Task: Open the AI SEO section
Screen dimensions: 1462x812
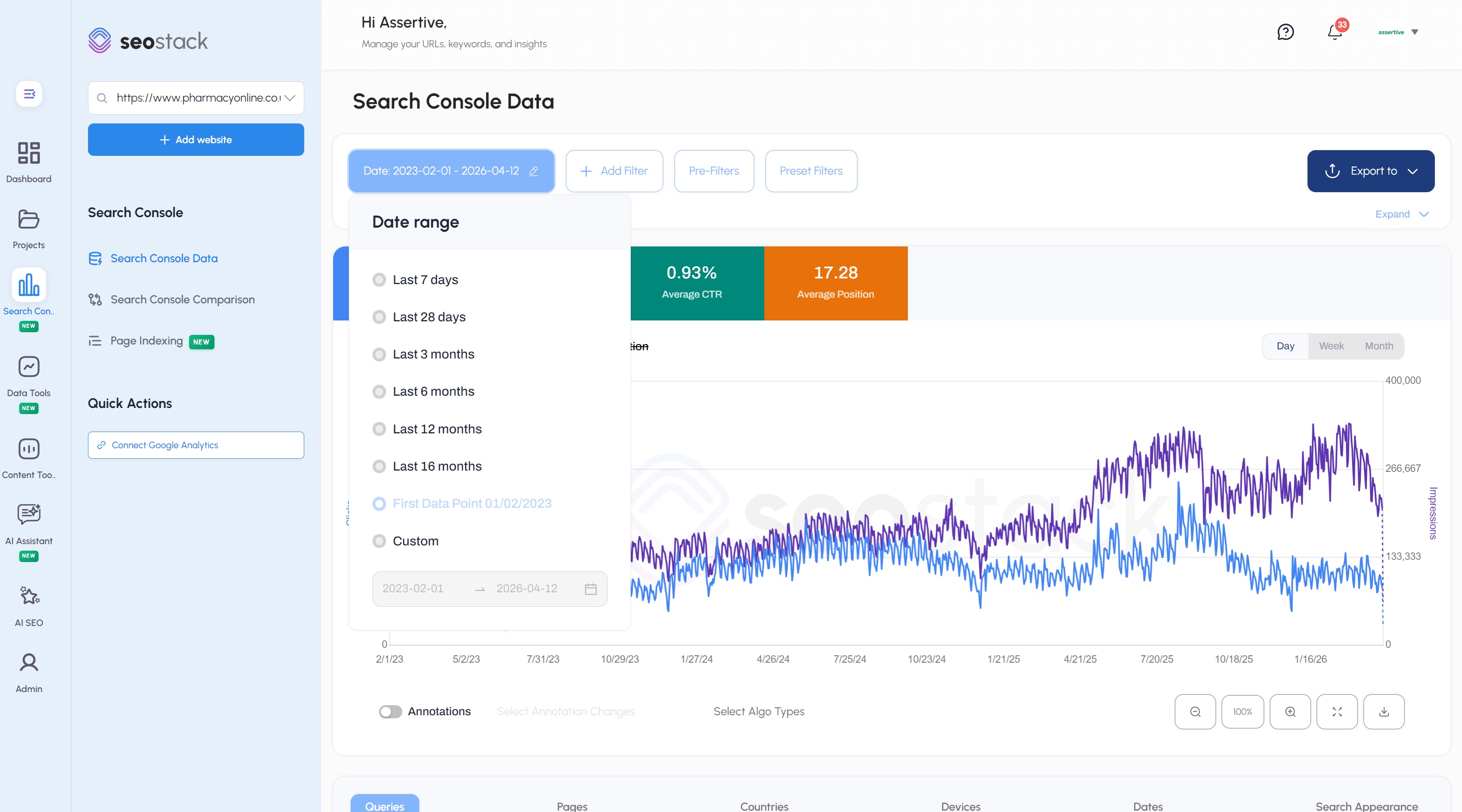Action: (x=28, y=596)
